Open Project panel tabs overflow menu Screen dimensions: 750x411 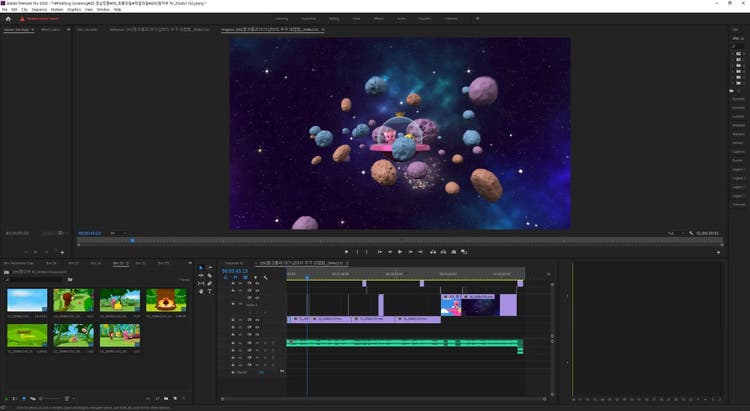[190, 263]
